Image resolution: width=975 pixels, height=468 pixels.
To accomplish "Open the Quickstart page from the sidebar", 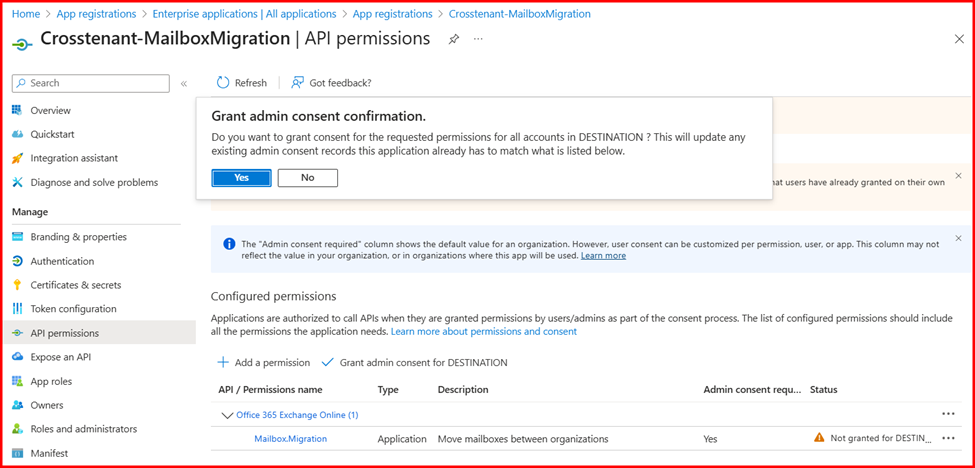I will 52,134.
